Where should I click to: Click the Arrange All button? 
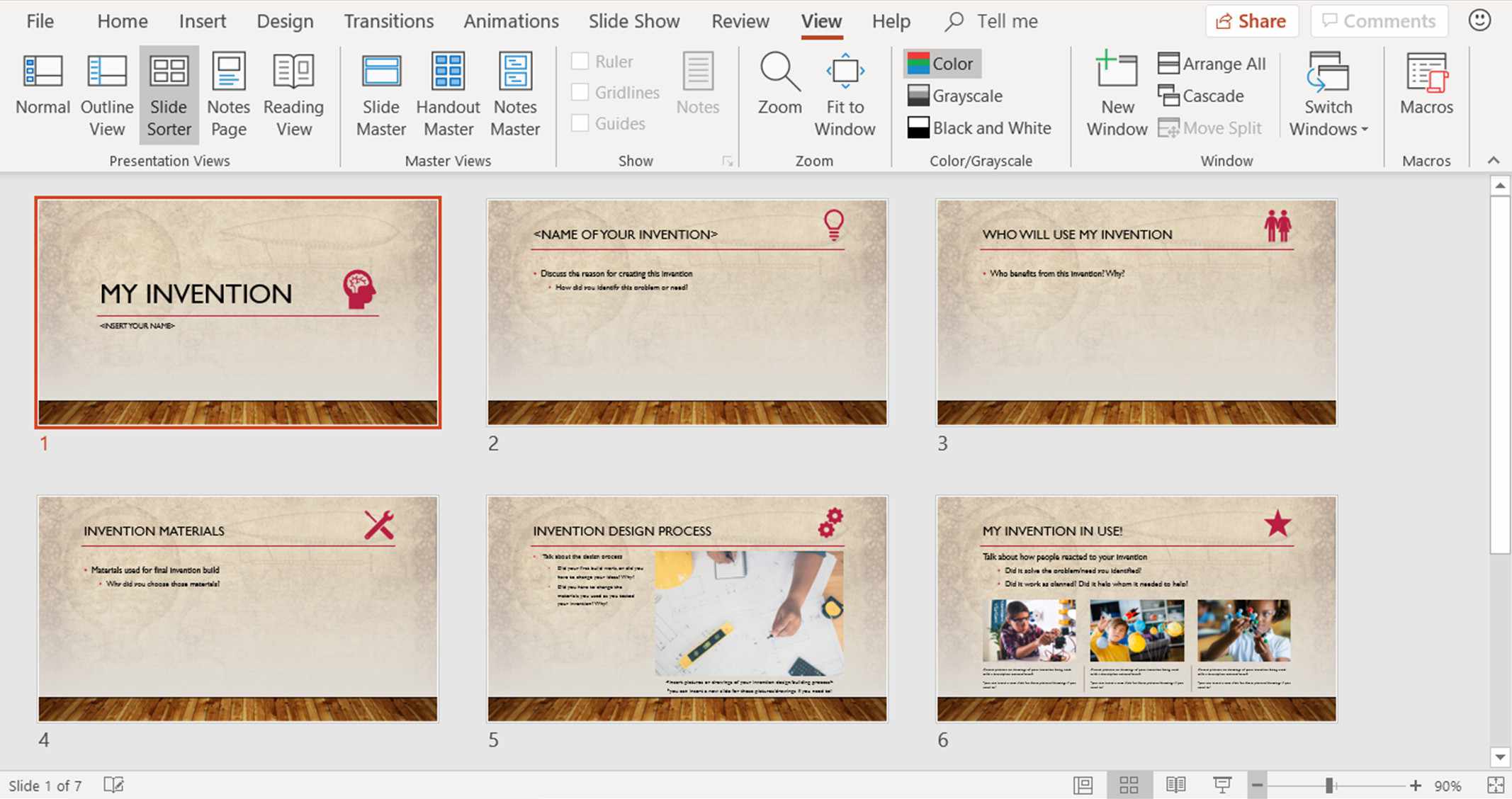1213,63
